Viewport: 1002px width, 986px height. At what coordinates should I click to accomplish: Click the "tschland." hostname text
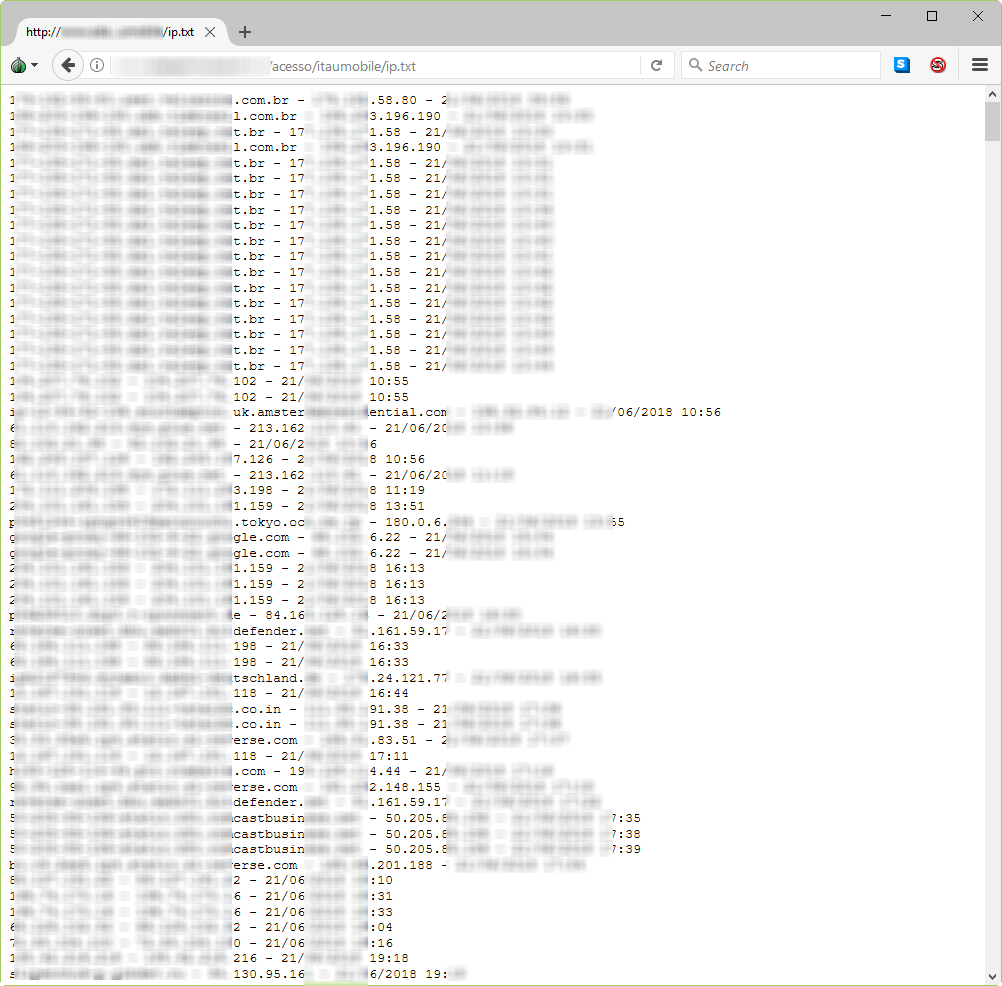[x=268, y=678]
